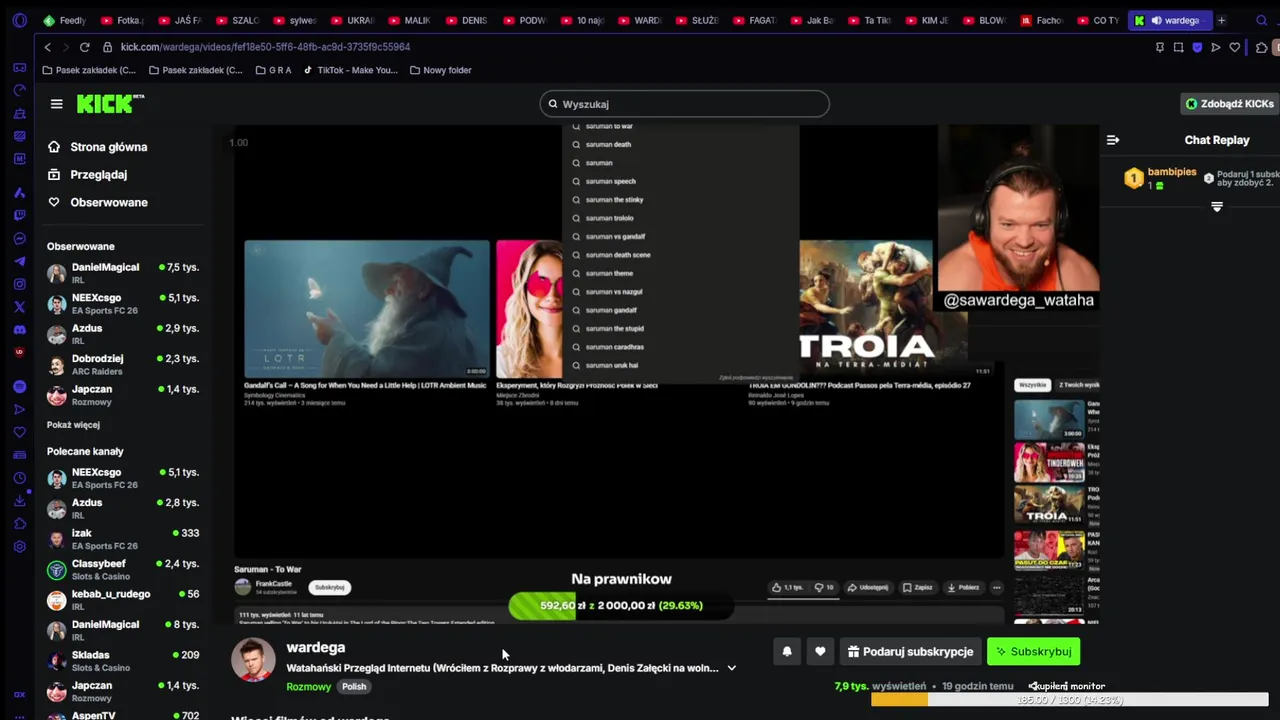
Task: Click the browser address bar URL
Action: click(265, 47)
